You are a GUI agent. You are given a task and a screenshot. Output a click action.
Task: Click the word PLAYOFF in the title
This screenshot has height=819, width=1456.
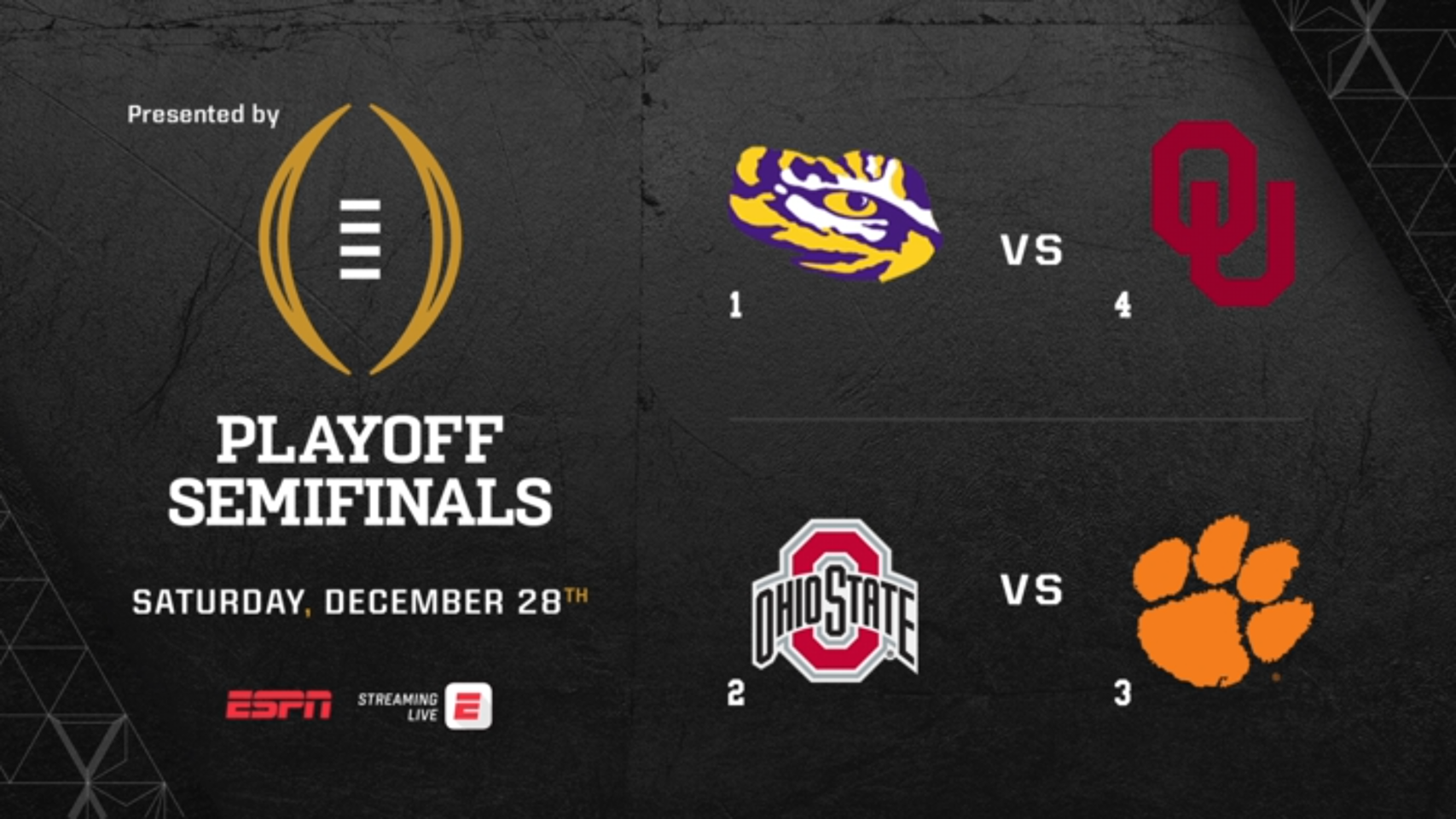(360, 441)
